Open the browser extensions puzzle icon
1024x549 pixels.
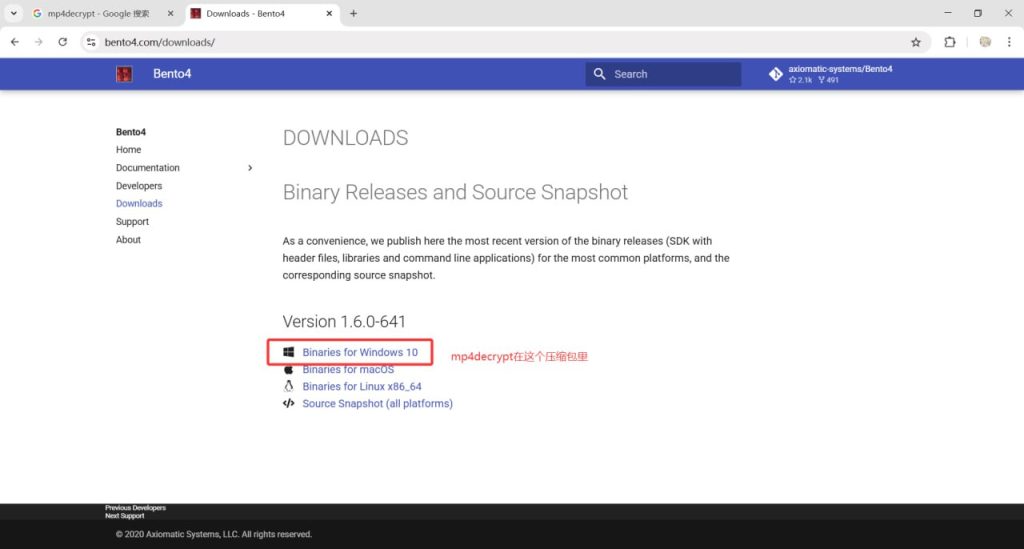pos(950,42)
